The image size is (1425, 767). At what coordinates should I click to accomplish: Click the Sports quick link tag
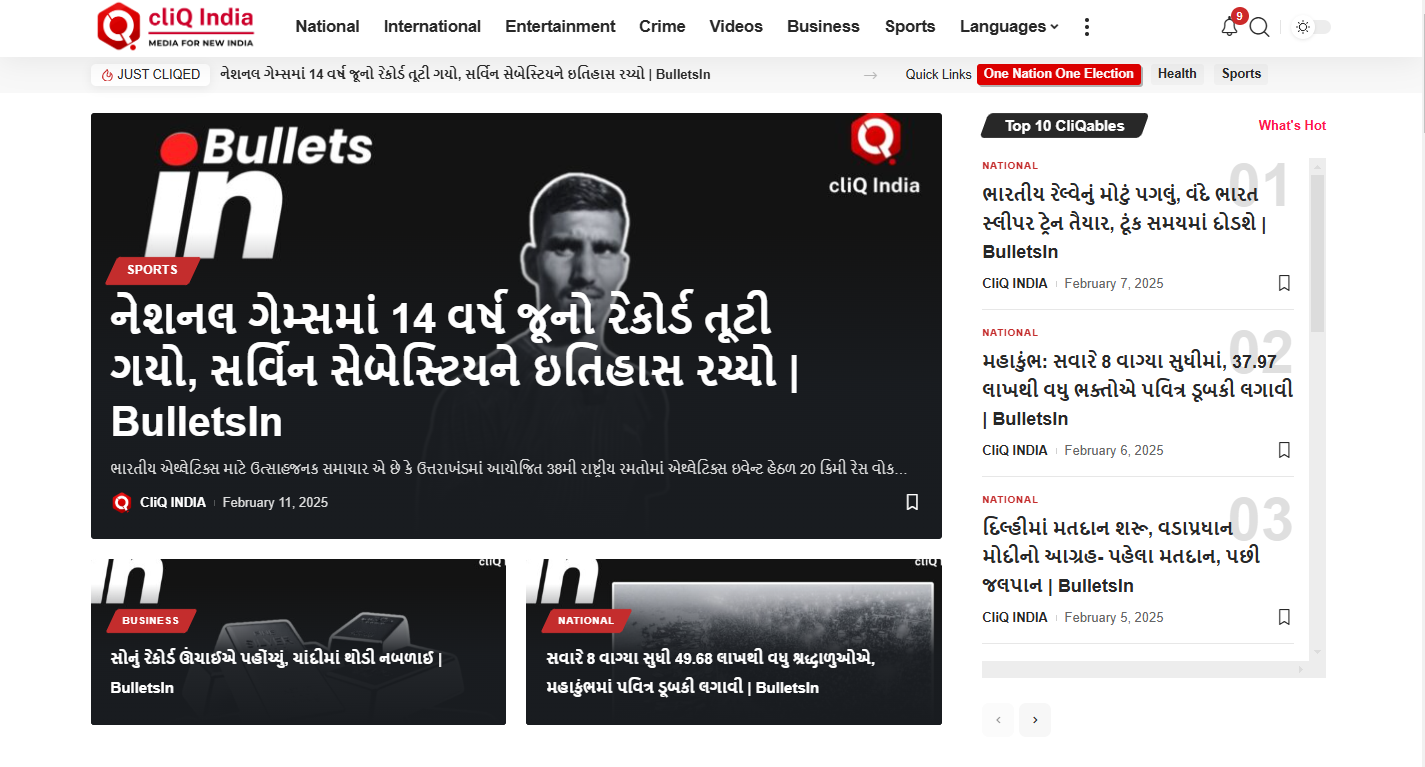[1241, 74]
